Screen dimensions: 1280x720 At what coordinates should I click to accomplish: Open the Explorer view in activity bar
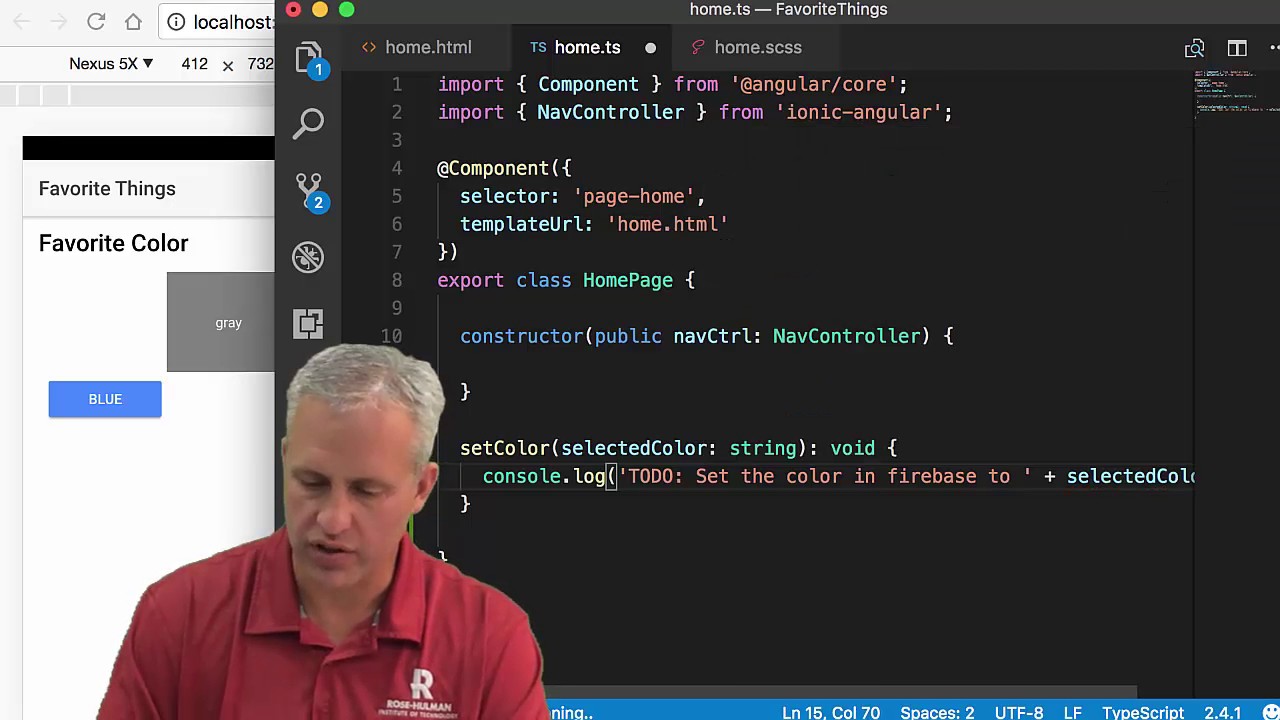(x=308, y=58)
